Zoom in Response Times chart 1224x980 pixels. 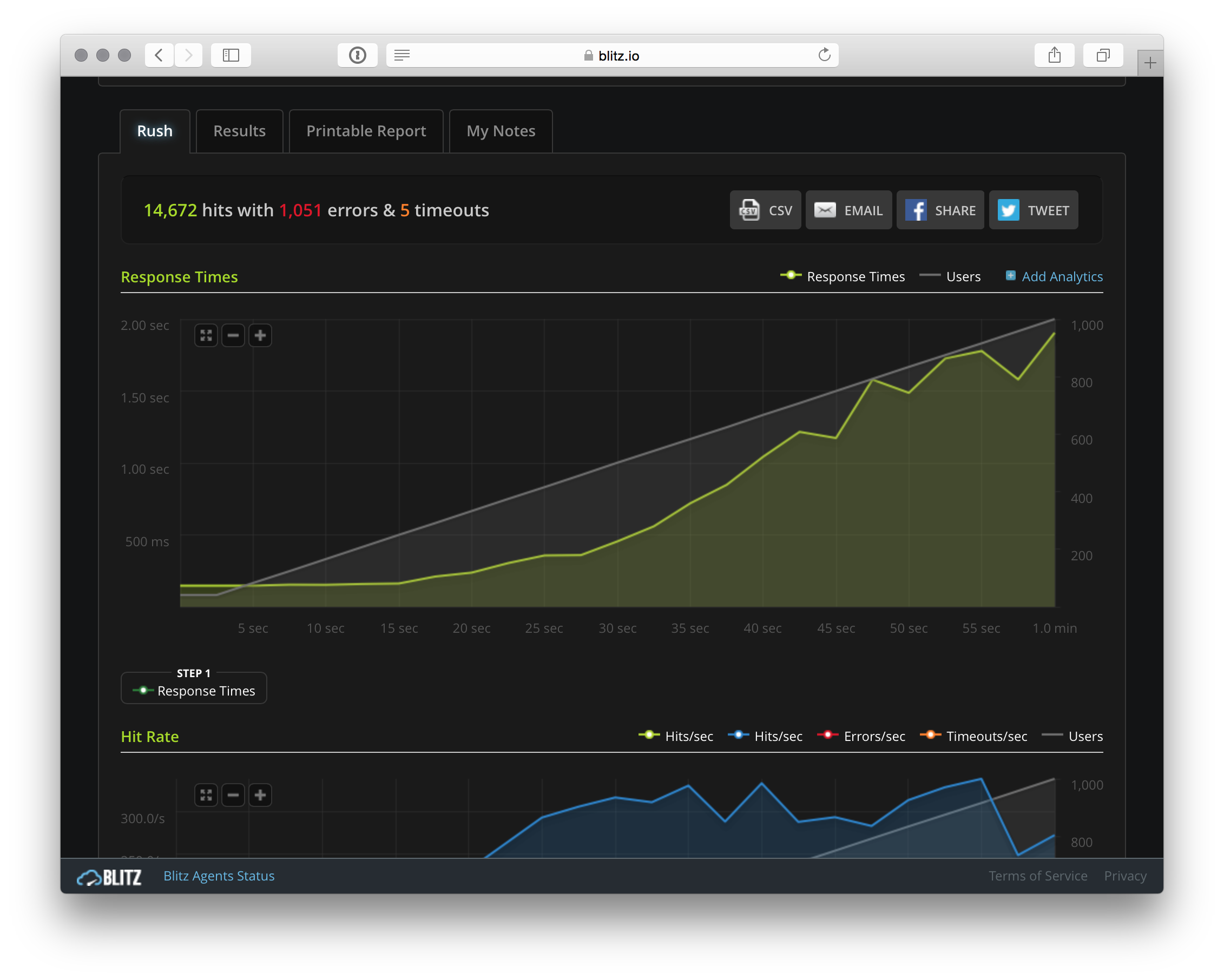pyautogui.click(x=260, y=335)
